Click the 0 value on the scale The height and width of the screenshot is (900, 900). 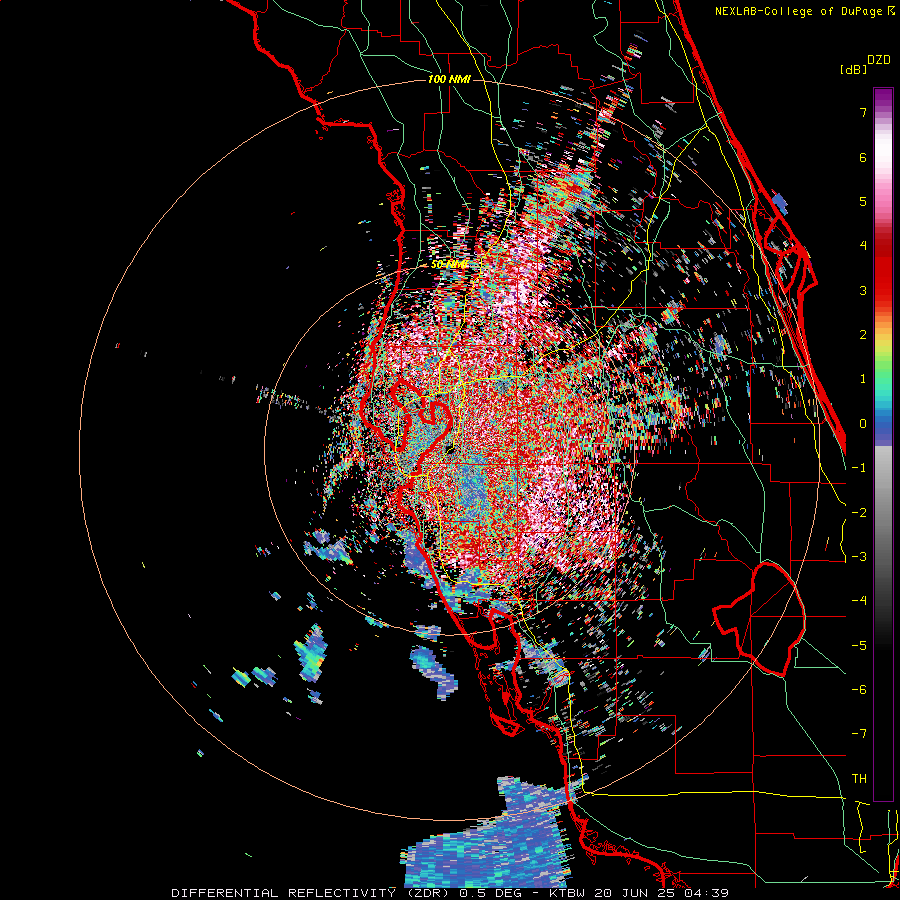pos(863,424)
